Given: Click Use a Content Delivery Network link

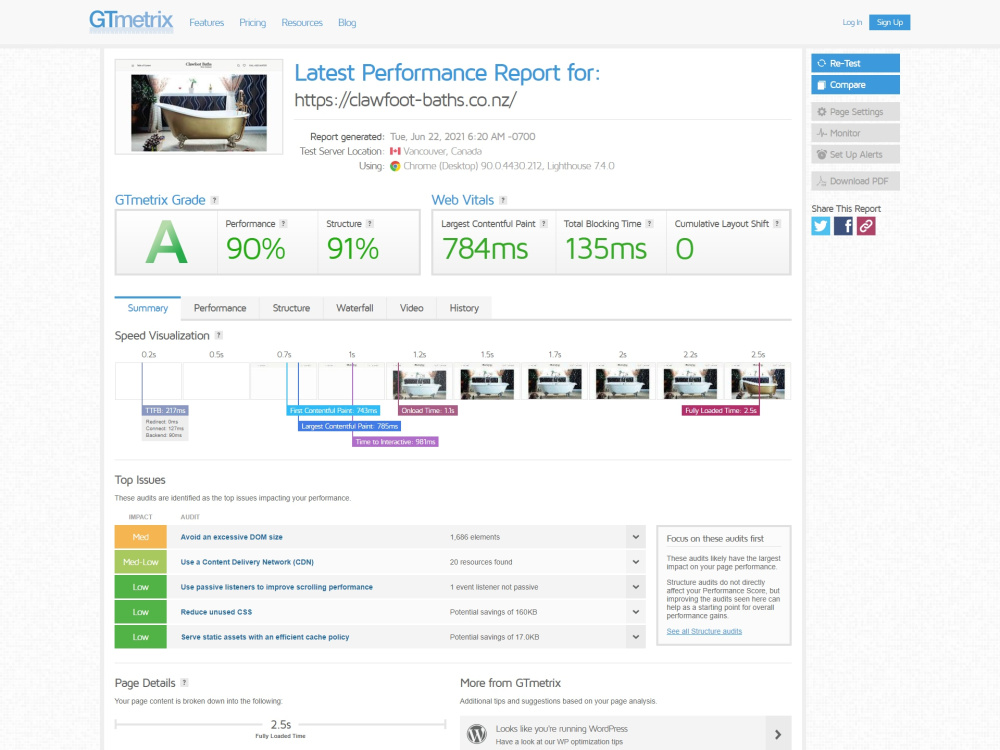Looking at the screenshot, I should click(247, 562).
